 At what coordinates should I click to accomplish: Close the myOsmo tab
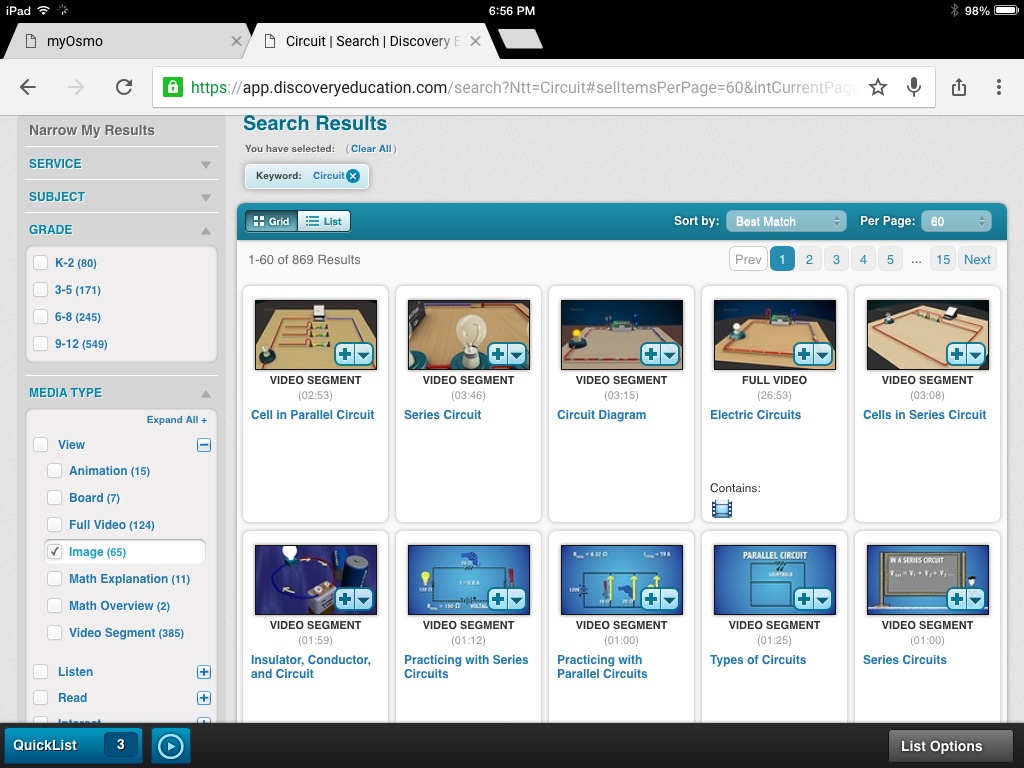pos(236,41)
